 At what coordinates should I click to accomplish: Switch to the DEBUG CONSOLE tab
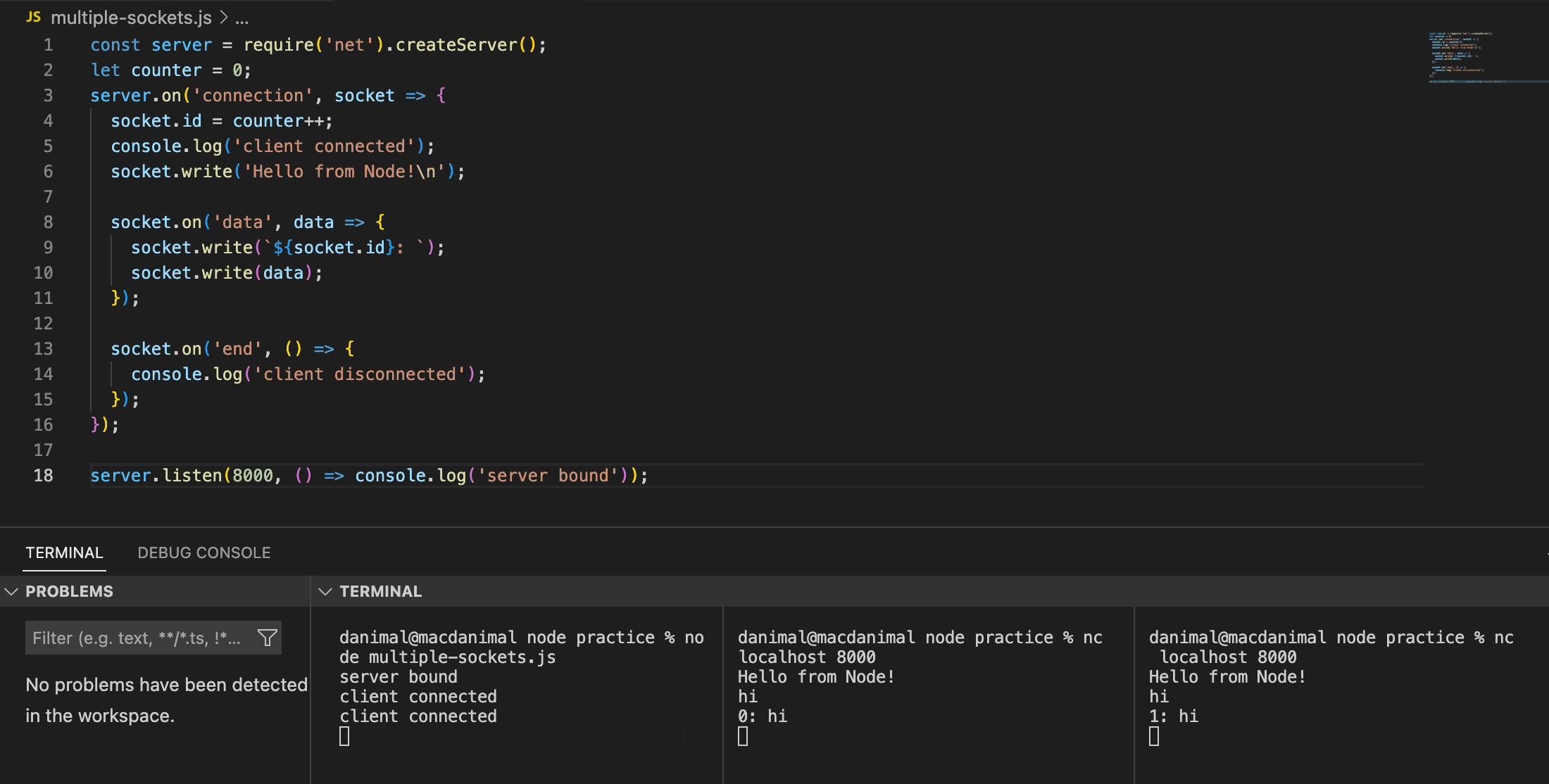pos(204,552)
